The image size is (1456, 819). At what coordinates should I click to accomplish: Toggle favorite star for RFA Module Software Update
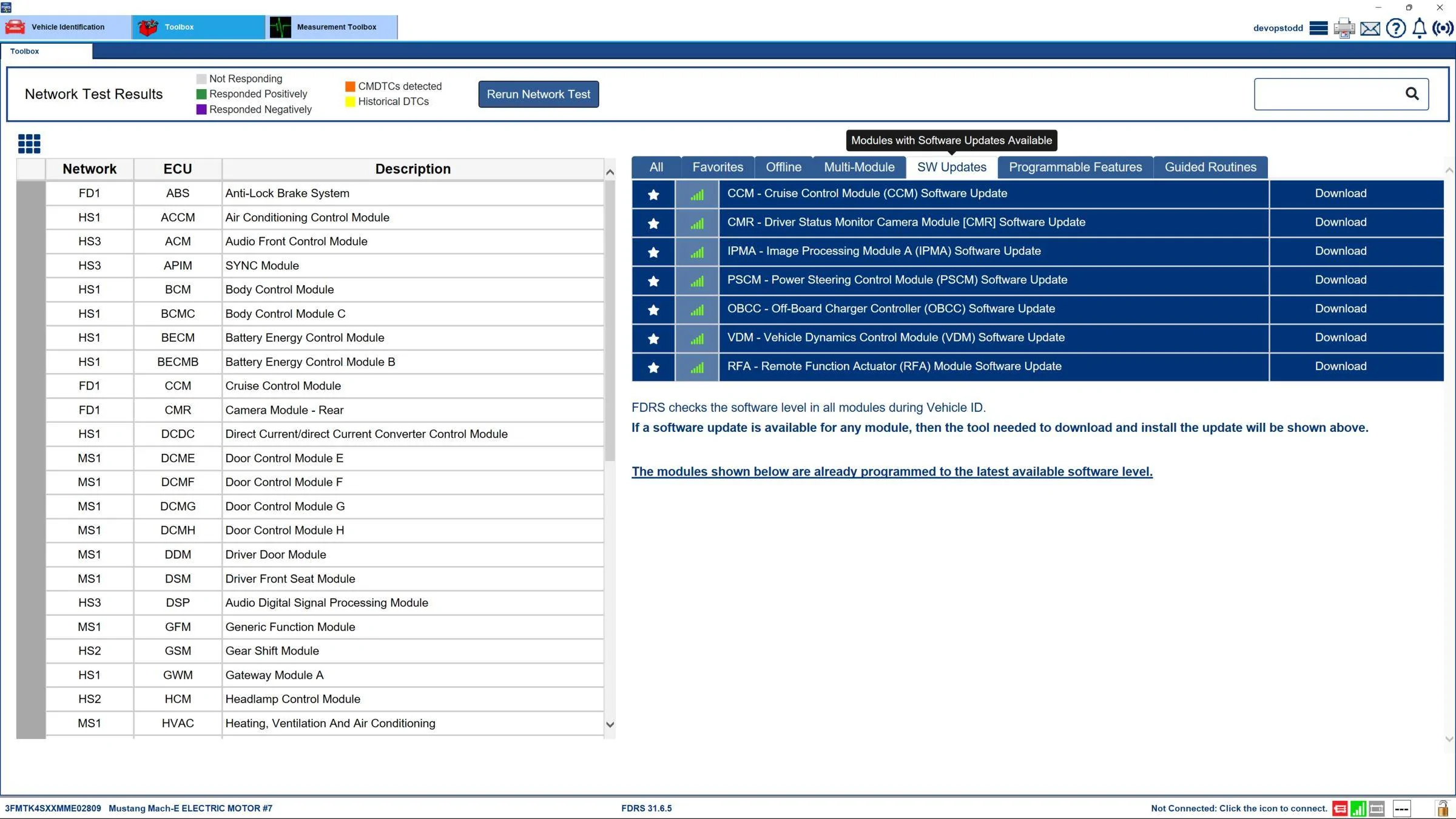coord(653,368)
